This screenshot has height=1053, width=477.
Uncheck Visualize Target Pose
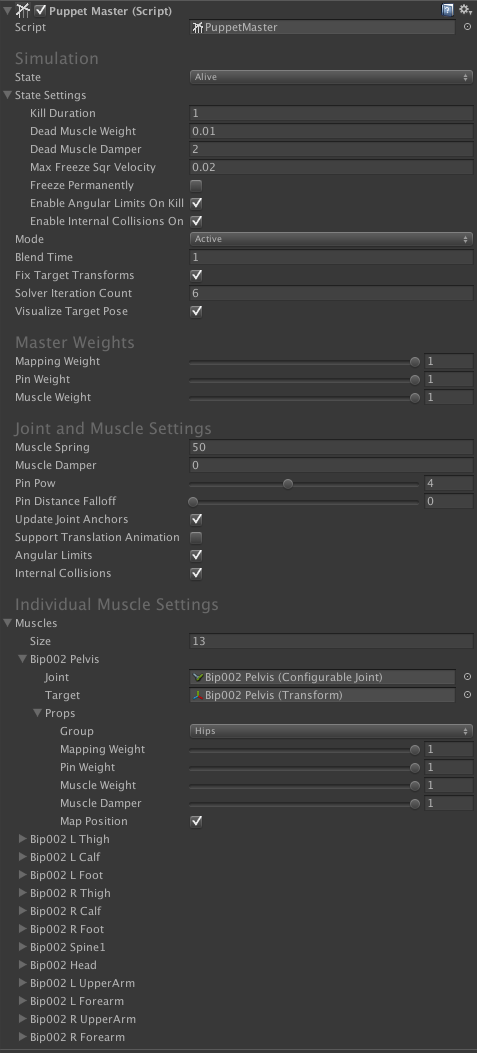pos(196,311)
